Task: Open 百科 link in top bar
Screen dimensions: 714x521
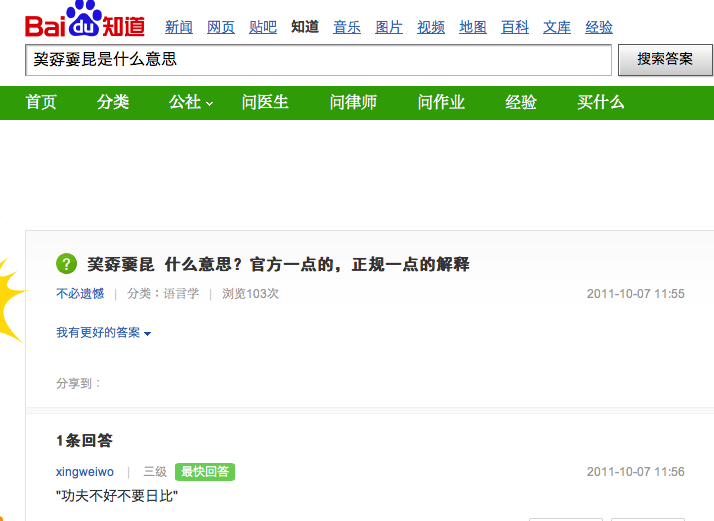Action: tap(515, 27)
